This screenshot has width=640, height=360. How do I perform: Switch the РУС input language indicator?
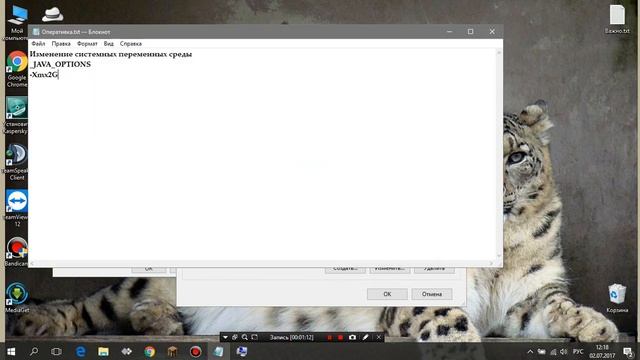tap(578, 351)
